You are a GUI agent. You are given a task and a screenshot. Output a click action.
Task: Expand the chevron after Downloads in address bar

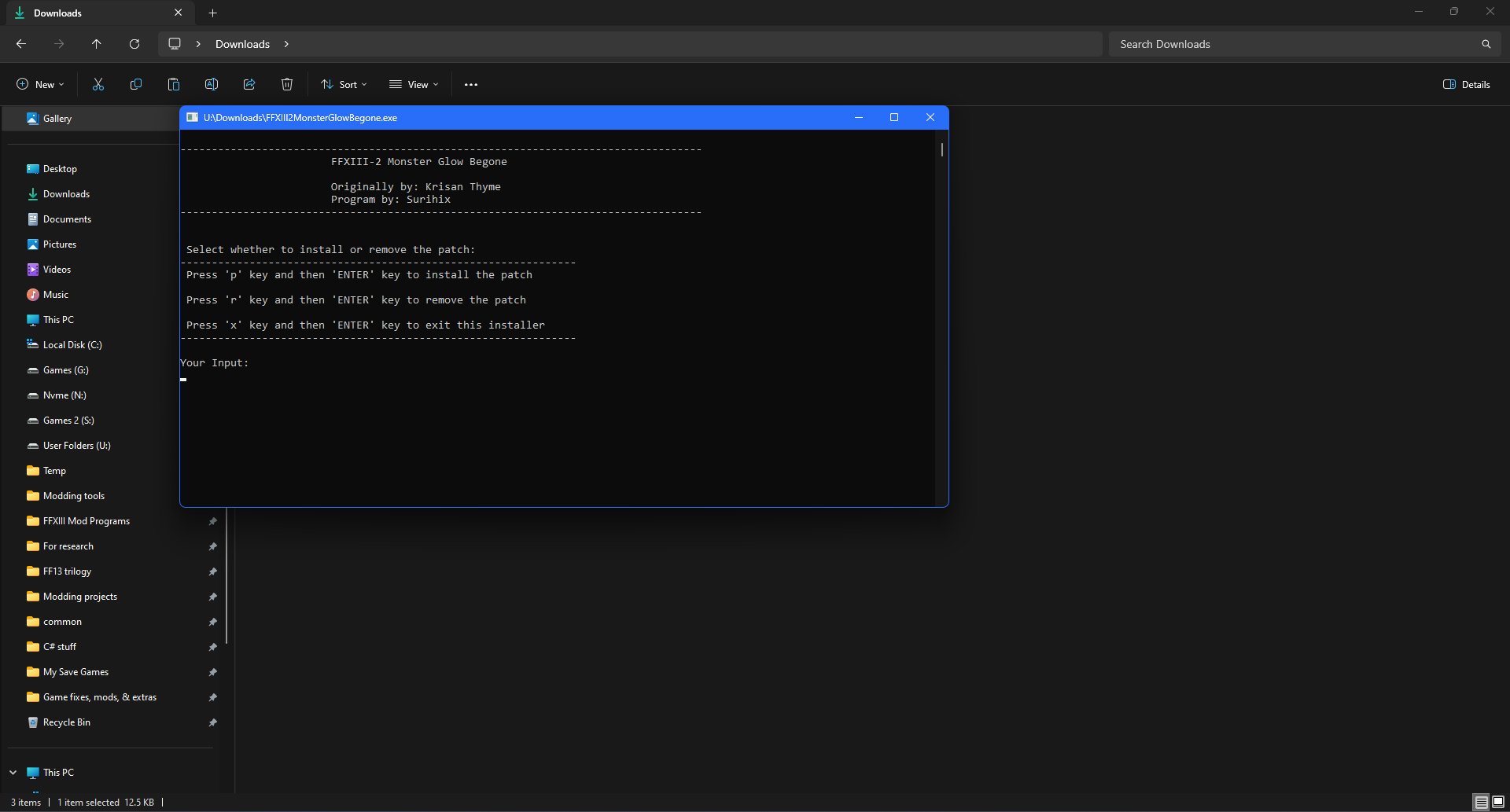(286, 44)
